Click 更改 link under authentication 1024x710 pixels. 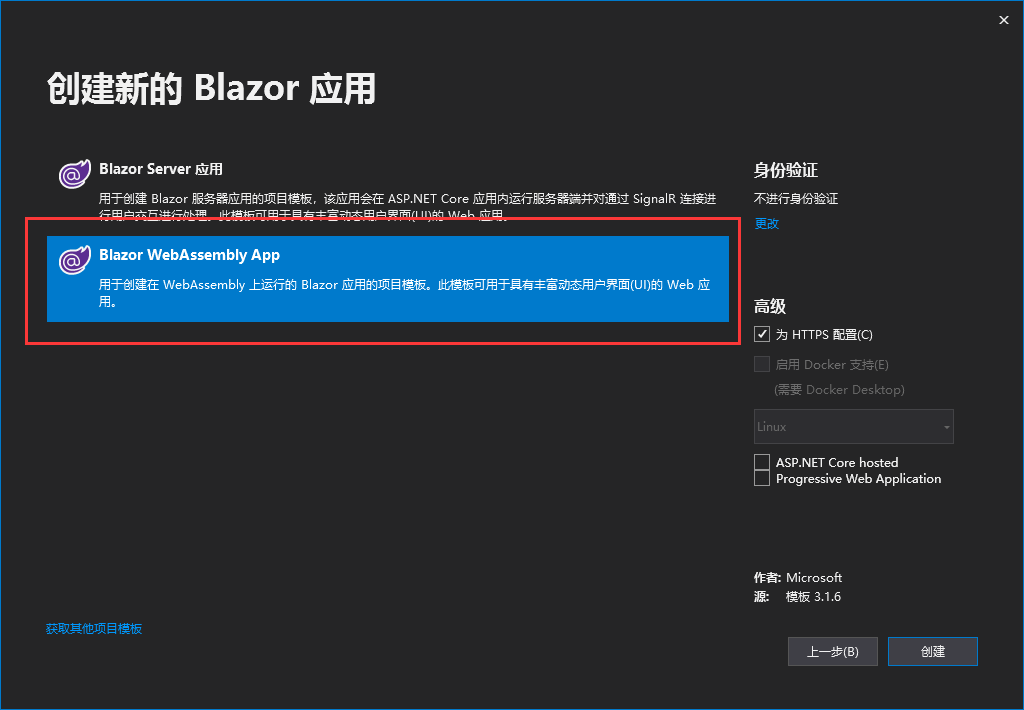pyautogui.click(x=767, y=223)
